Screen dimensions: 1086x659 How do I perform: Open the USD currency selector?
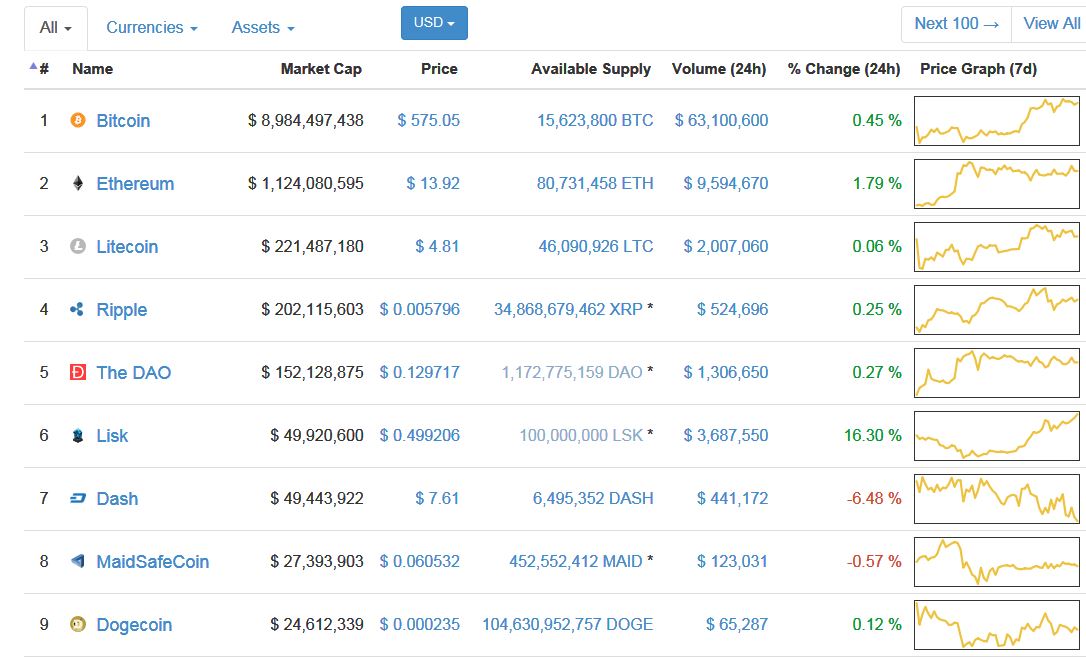(x=434, y=23)
